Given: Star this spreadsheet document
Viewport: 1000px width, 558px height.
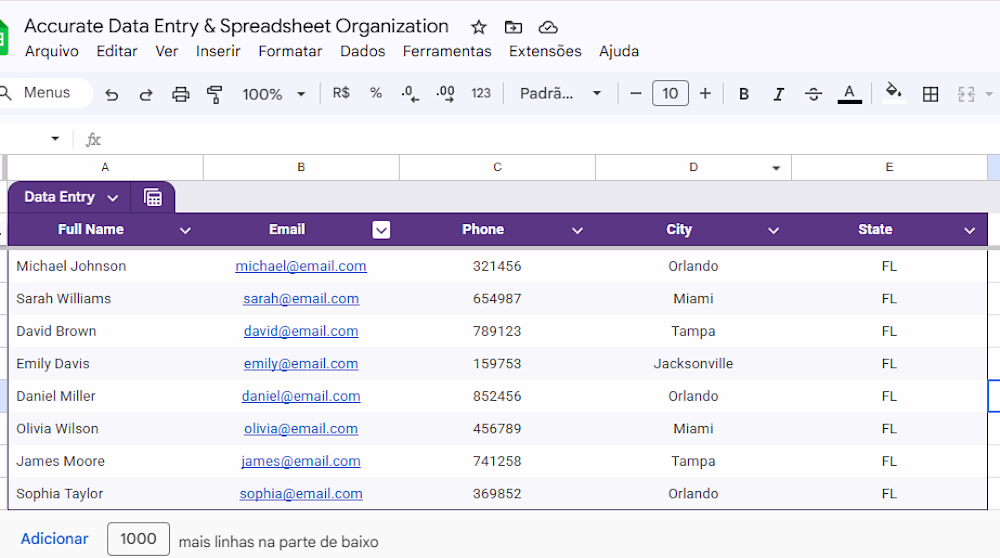Looking at the screenshot, I should (x=479, y=27).
